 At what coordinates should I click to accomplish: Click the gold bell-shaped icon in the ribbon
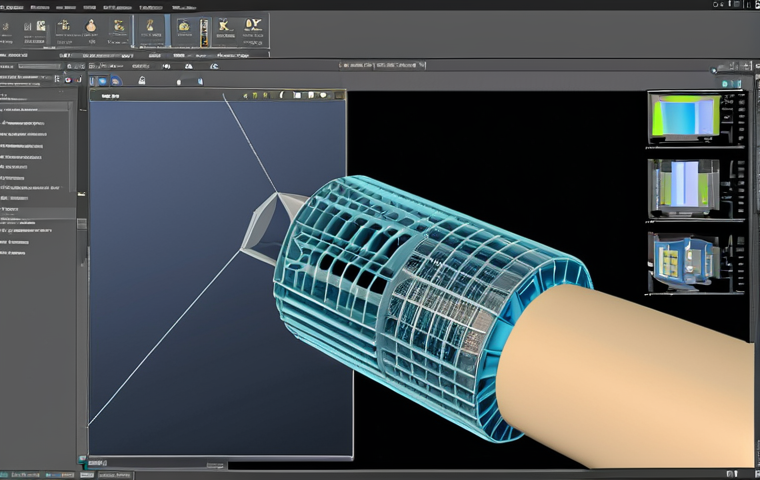pos(89,27)
